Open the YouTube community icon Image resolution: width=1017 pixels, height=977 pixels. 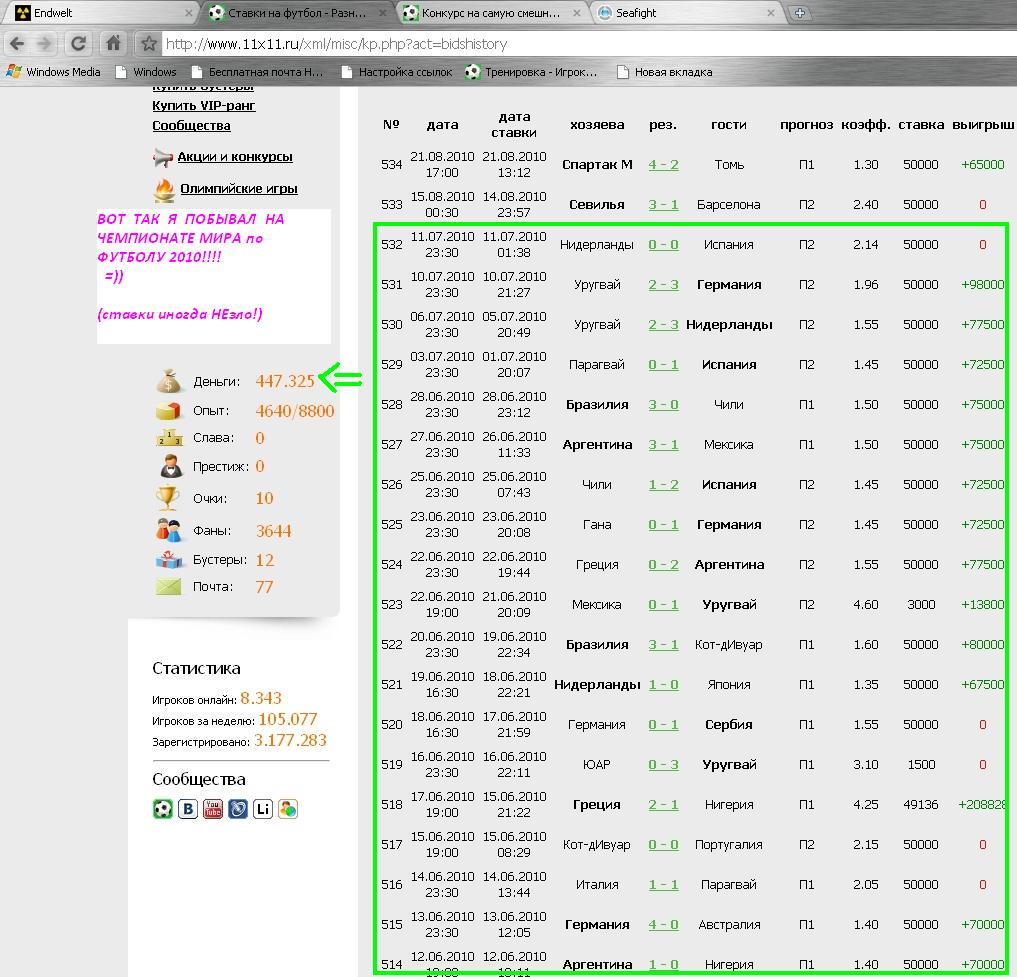[x=213, y=809]
